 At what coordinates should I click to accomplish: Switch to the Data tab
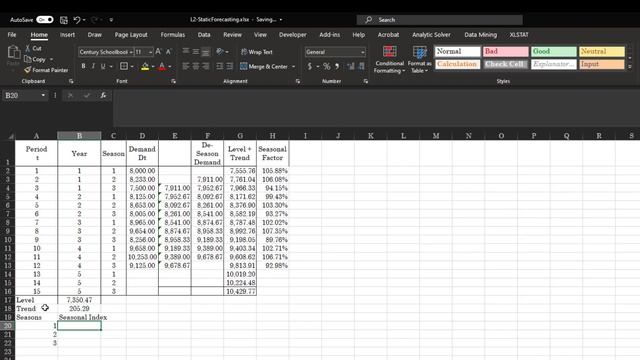pyautogui.click(x=204, y=35)
